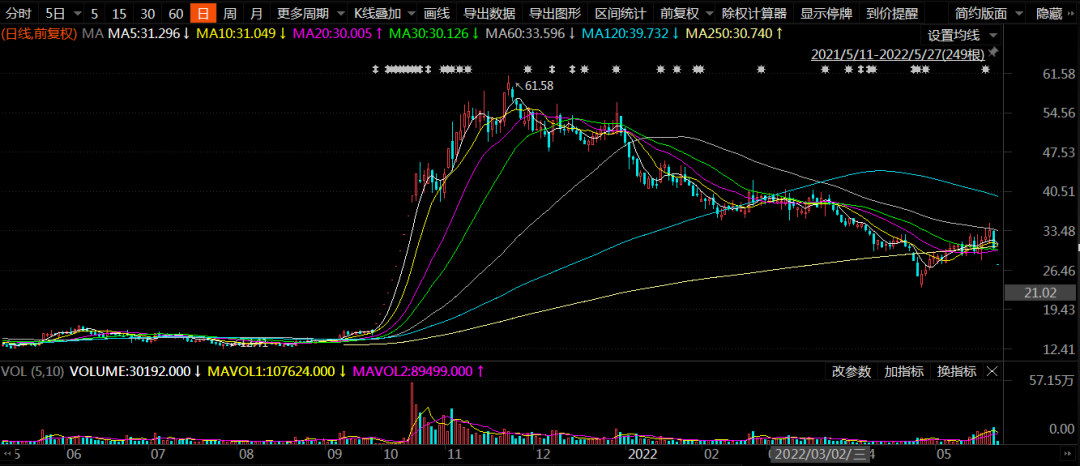Close the VOL indicator panel

(x=992, y=371)
